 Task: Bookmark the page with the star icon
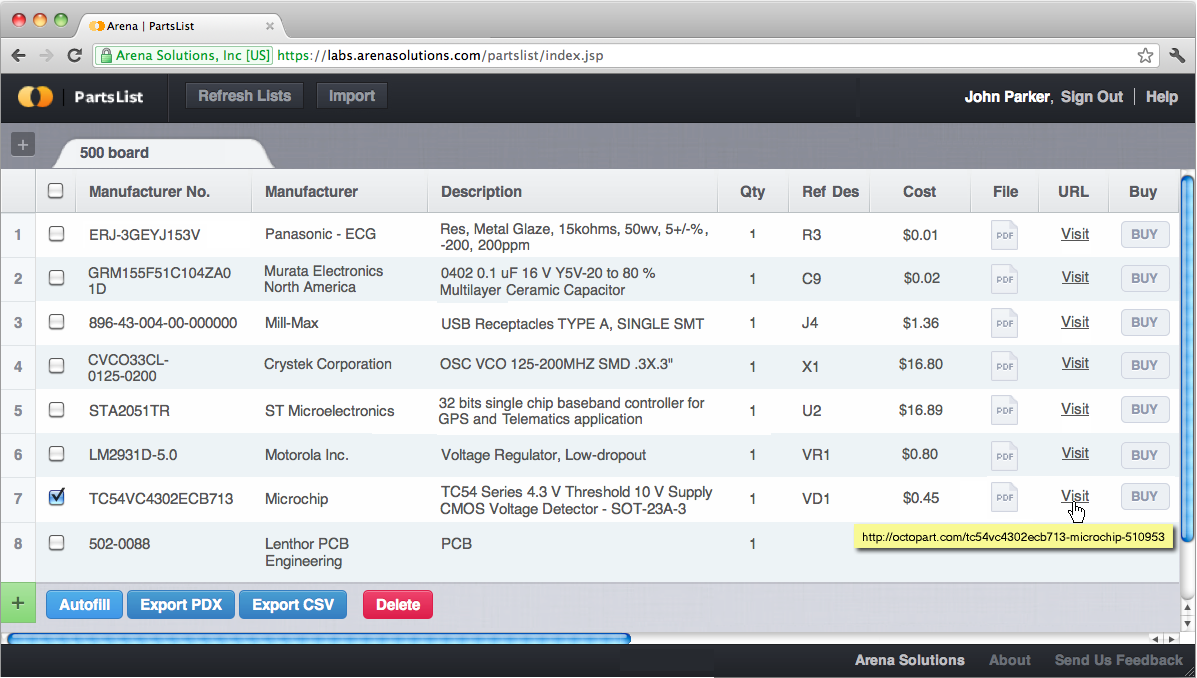click(1145, 56)
